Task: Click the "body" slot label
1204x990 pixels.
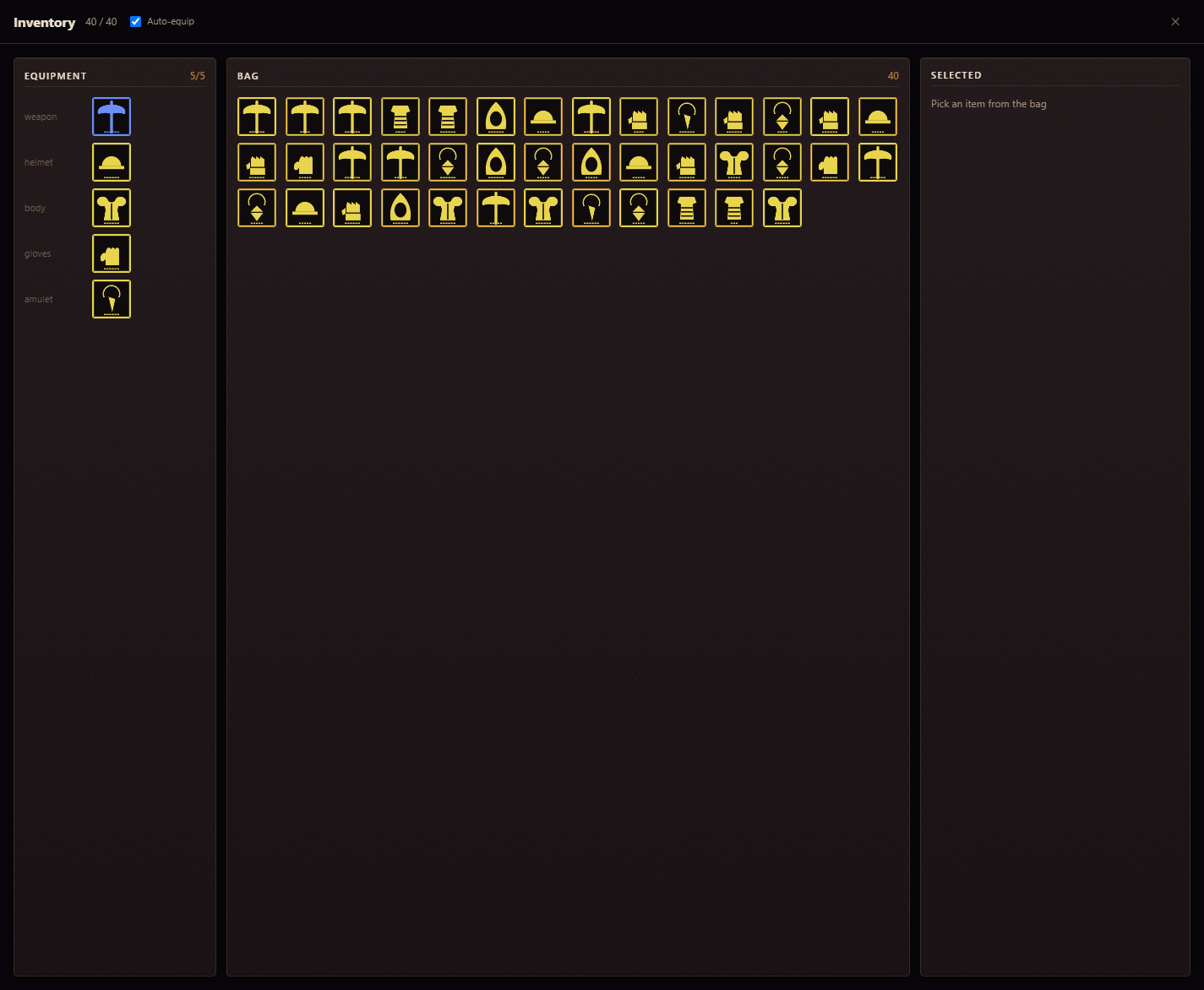Action: [x=35, y=208]
